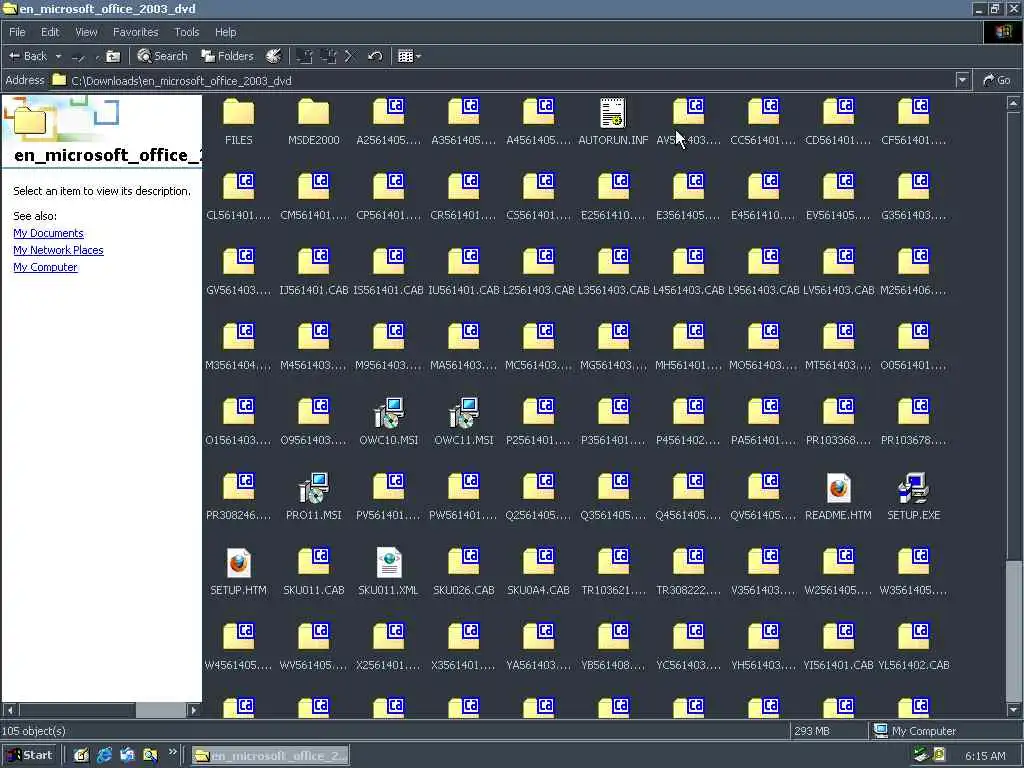
Task: Select the SKU011.XML file icon
Action: pyautogui.click(x=389, y=562)
